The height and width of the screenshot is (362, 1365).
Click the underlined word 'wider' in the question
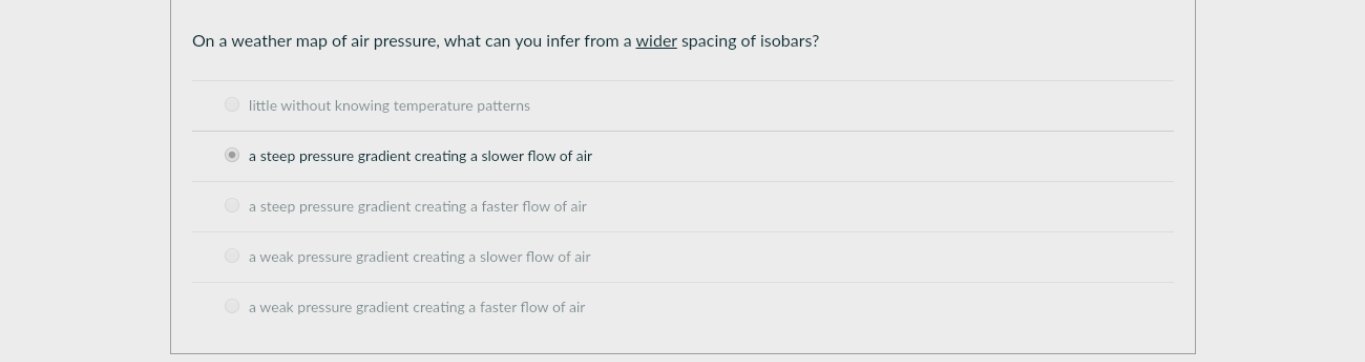pos(656,41)
